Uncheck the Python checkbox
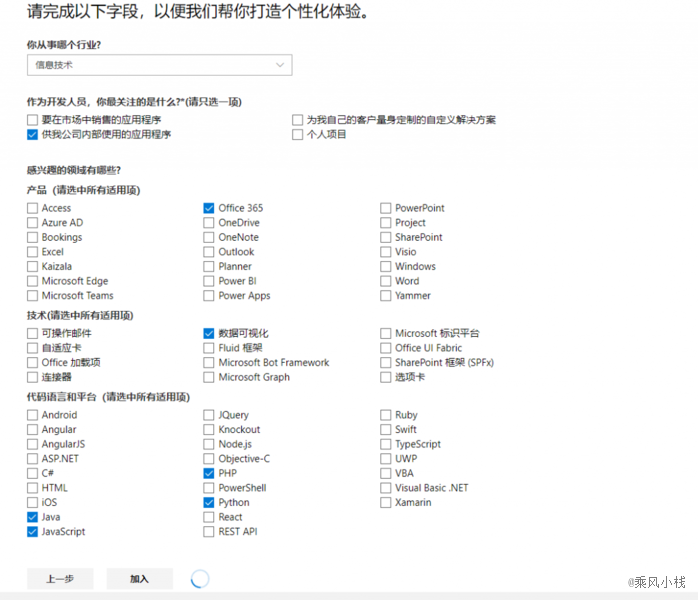 click(x=208, y=503)
